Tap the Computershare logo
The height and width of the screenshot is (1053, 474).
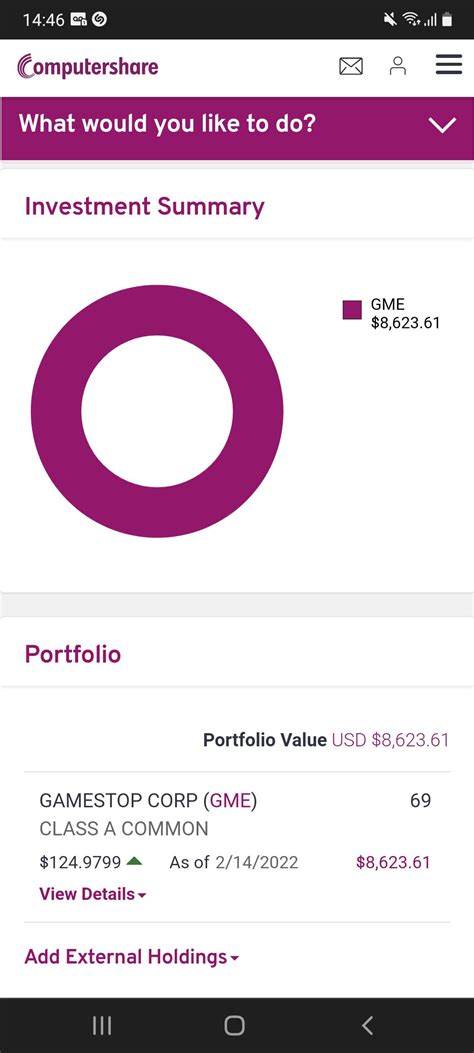click(x=88, y=66)
